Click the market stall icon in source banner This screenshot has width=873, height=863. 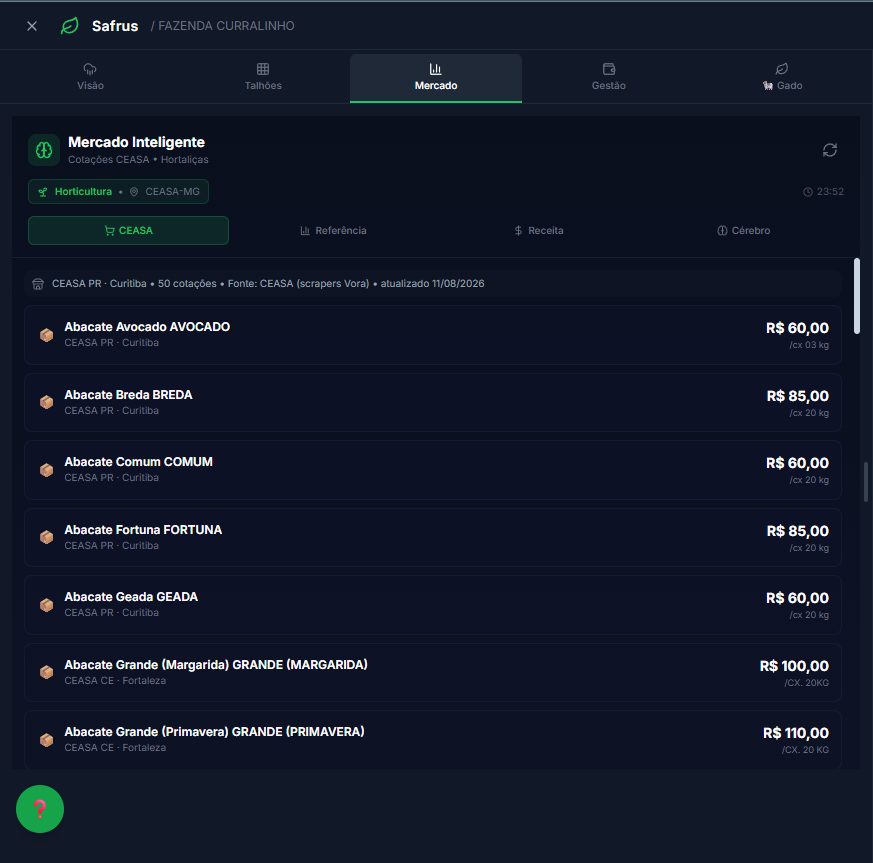[38, 284]
